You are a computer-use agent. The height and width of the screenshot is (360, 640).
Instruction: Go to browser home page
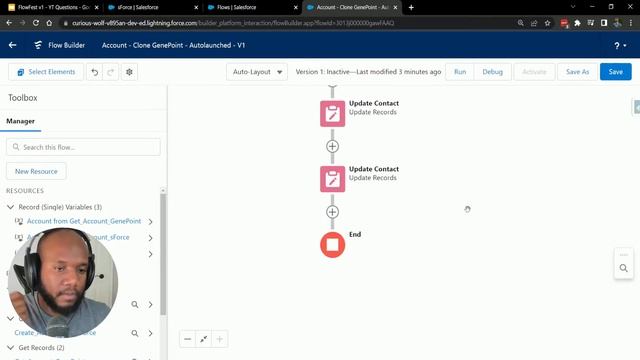[x=49, y=23]
